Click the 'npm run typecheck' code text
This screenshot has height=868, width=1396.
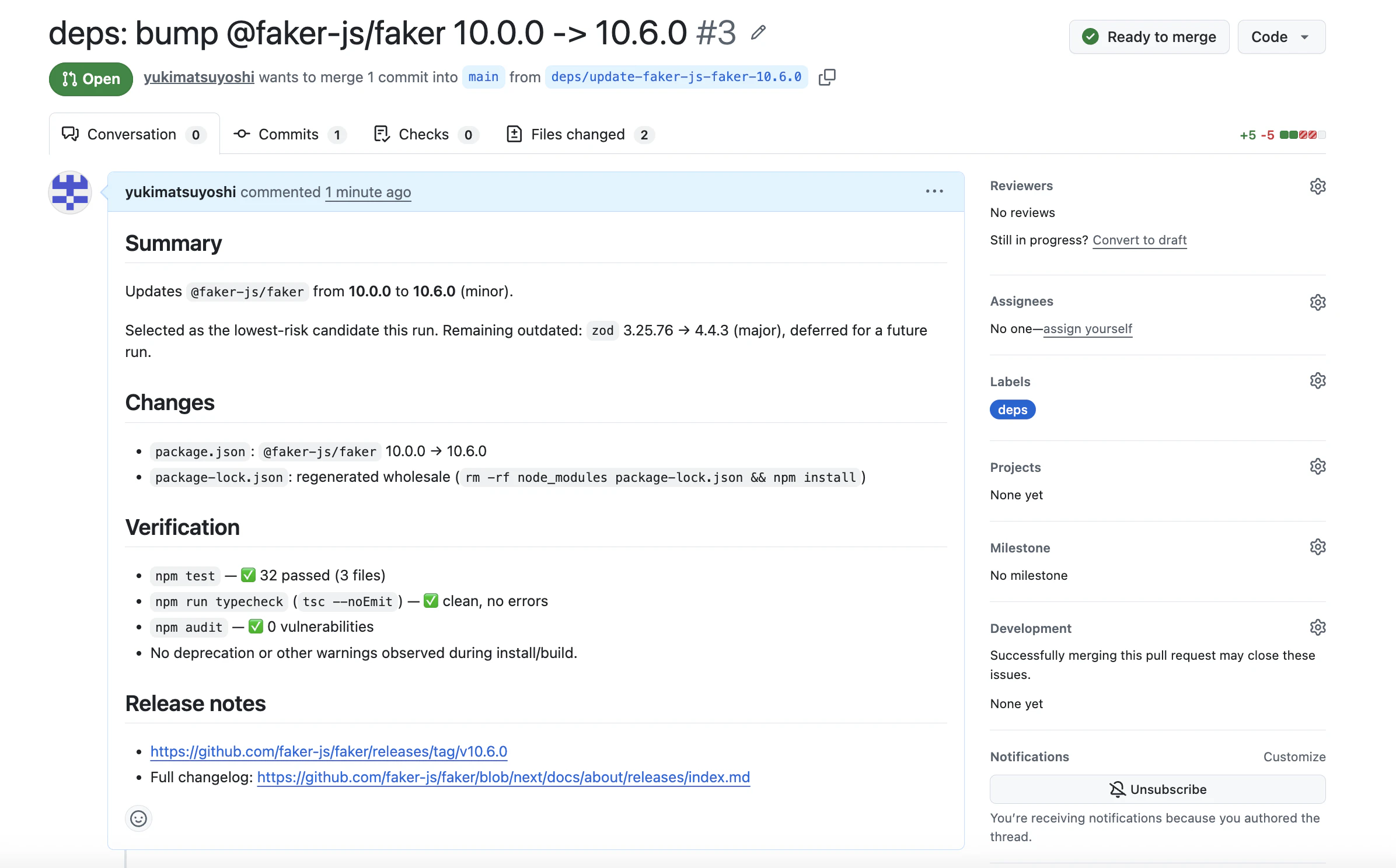(x=219, y=601)
